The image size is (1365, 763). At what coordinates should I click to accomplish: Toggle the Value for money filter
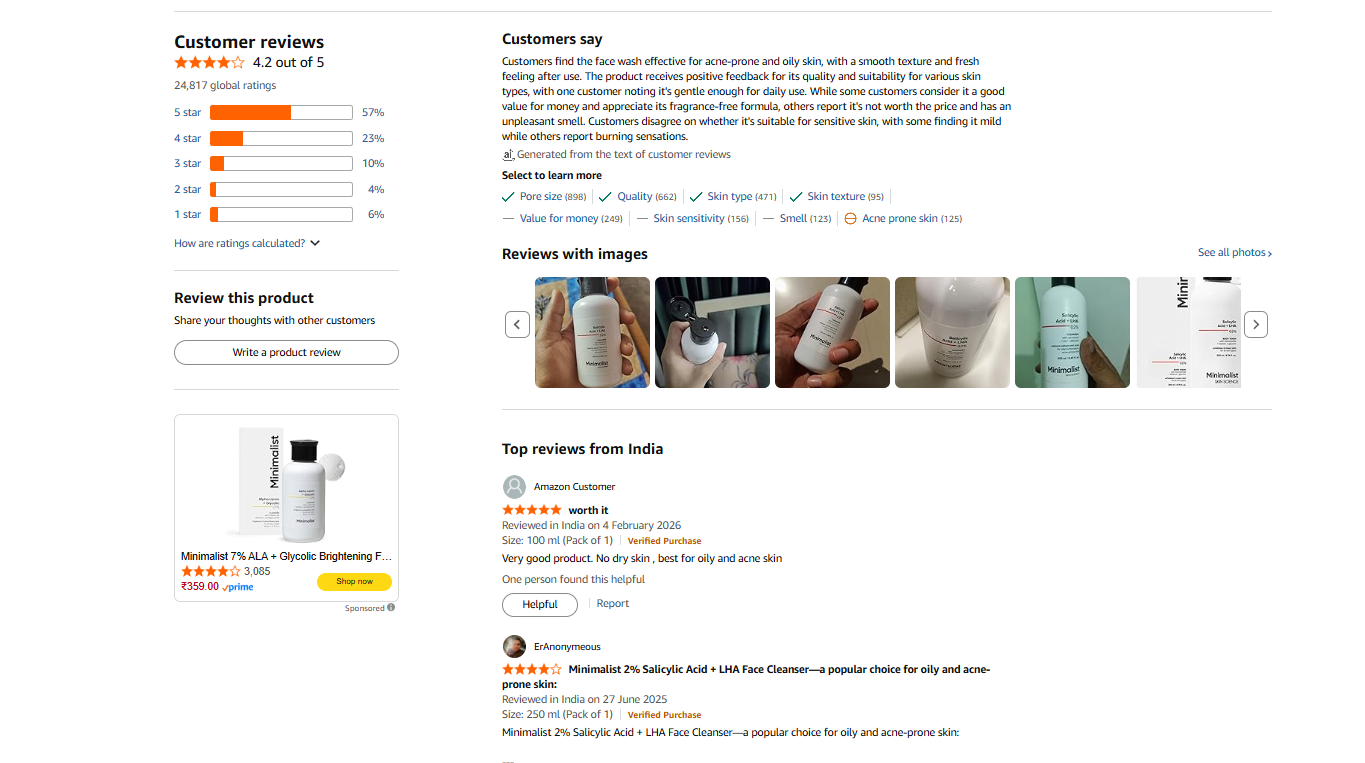click(563, 218)
